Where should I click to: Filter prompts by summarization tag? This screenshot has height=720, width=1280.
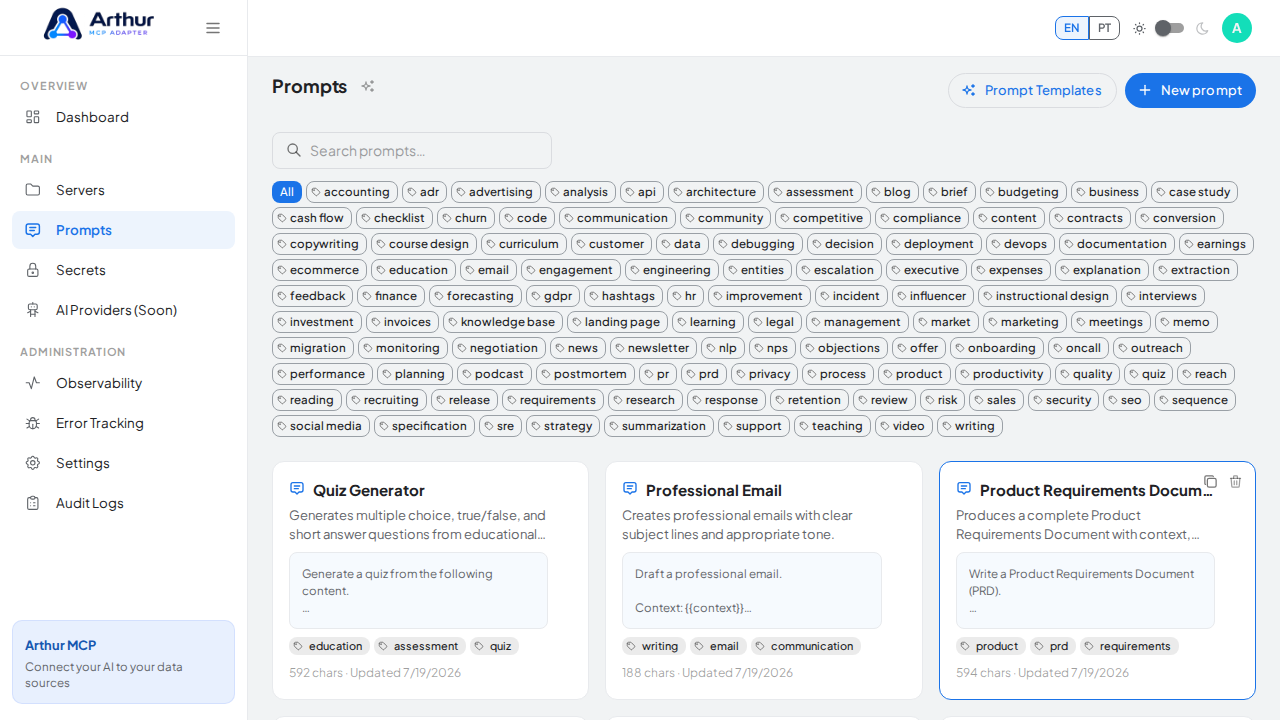[x=659, y=426]
